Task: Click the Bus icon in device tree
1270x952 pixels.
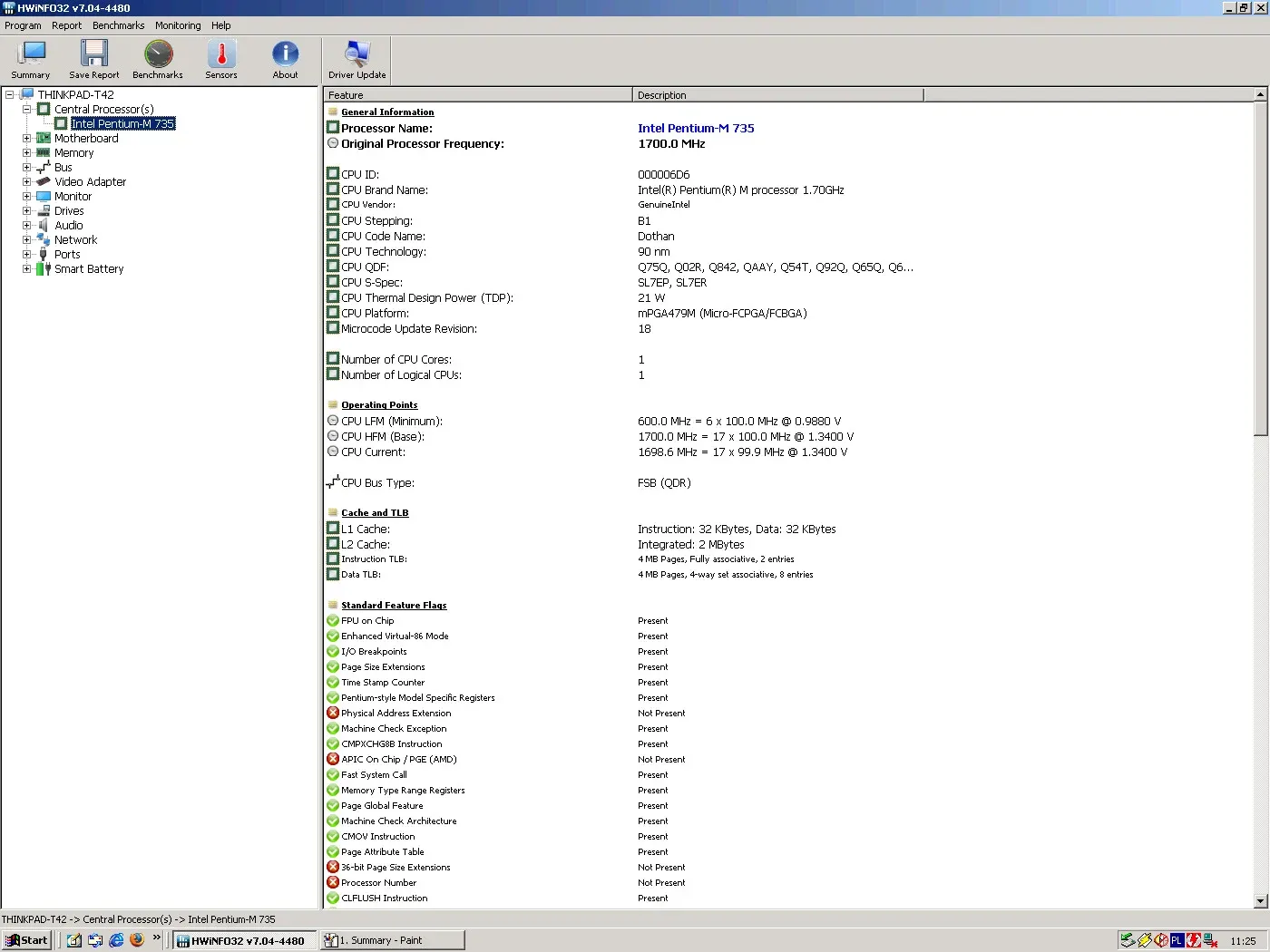Action: click(x=44, y=168)
